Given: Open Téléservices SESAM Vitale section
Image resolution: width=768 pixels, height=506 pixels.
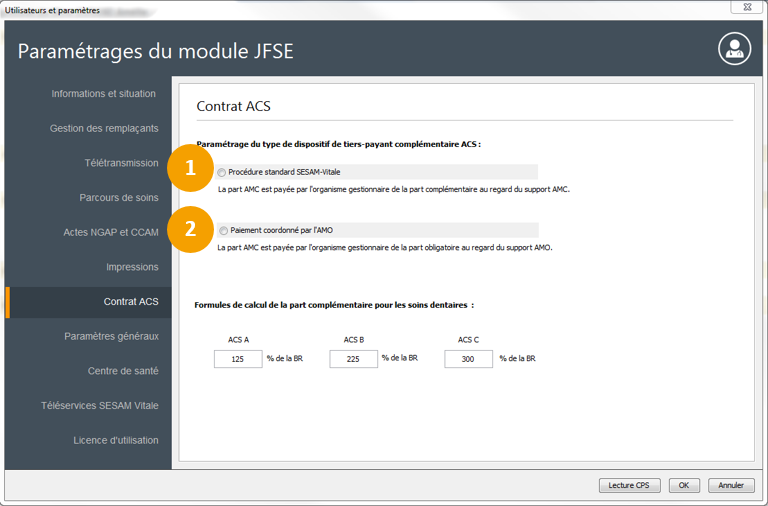Looking at the screenshot, I should tap(99, 406).
